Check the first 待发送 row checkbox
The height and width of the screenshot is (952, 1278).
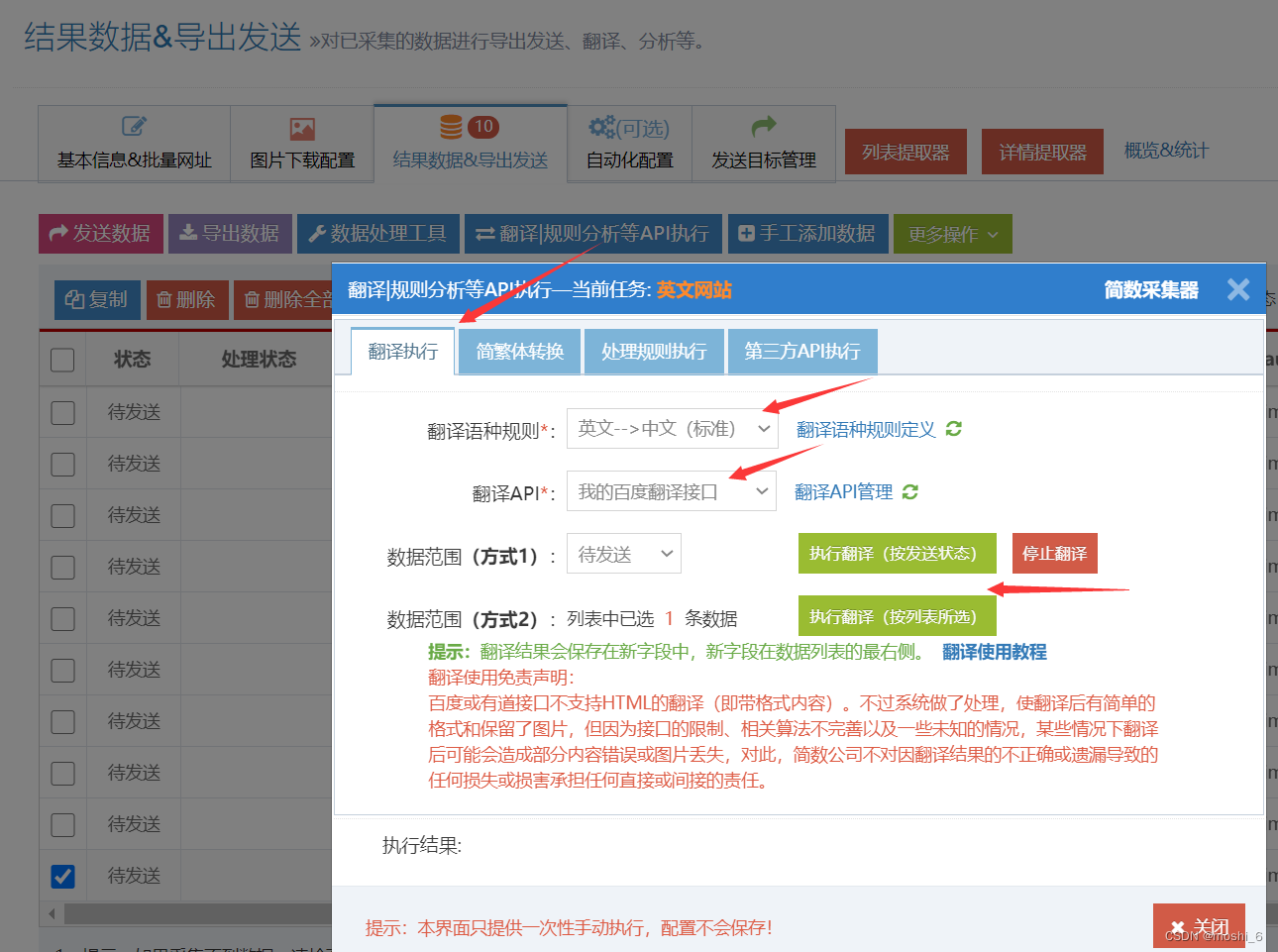(62, 412)
